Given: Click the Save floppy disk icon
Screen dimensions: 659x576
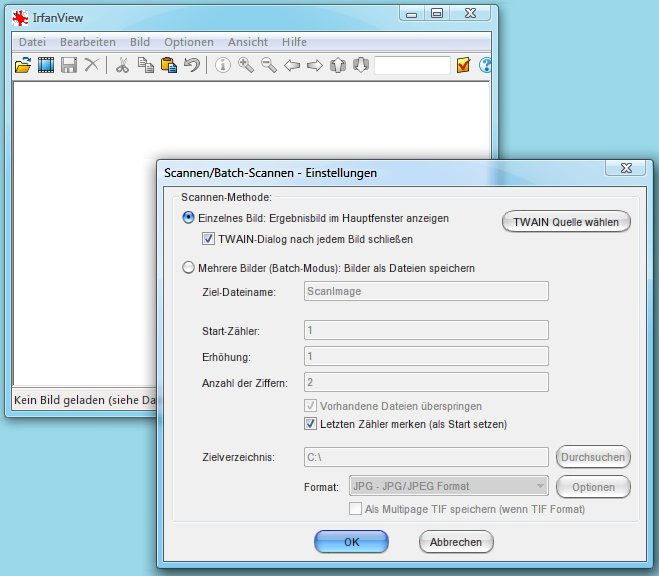Looking at the screenshot, I should click(x=69, y=66).
